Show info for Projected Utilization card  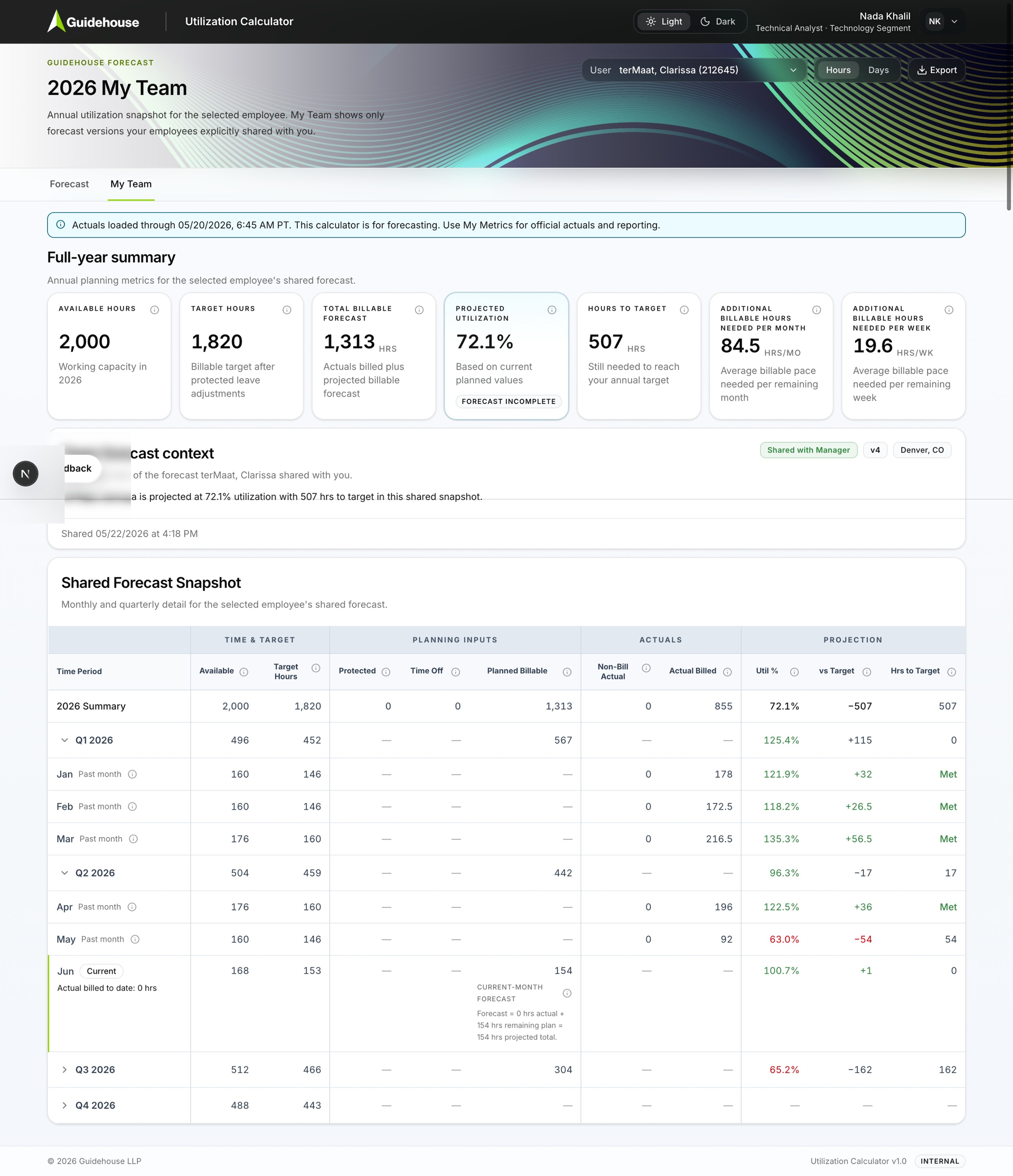click(552, 310)
